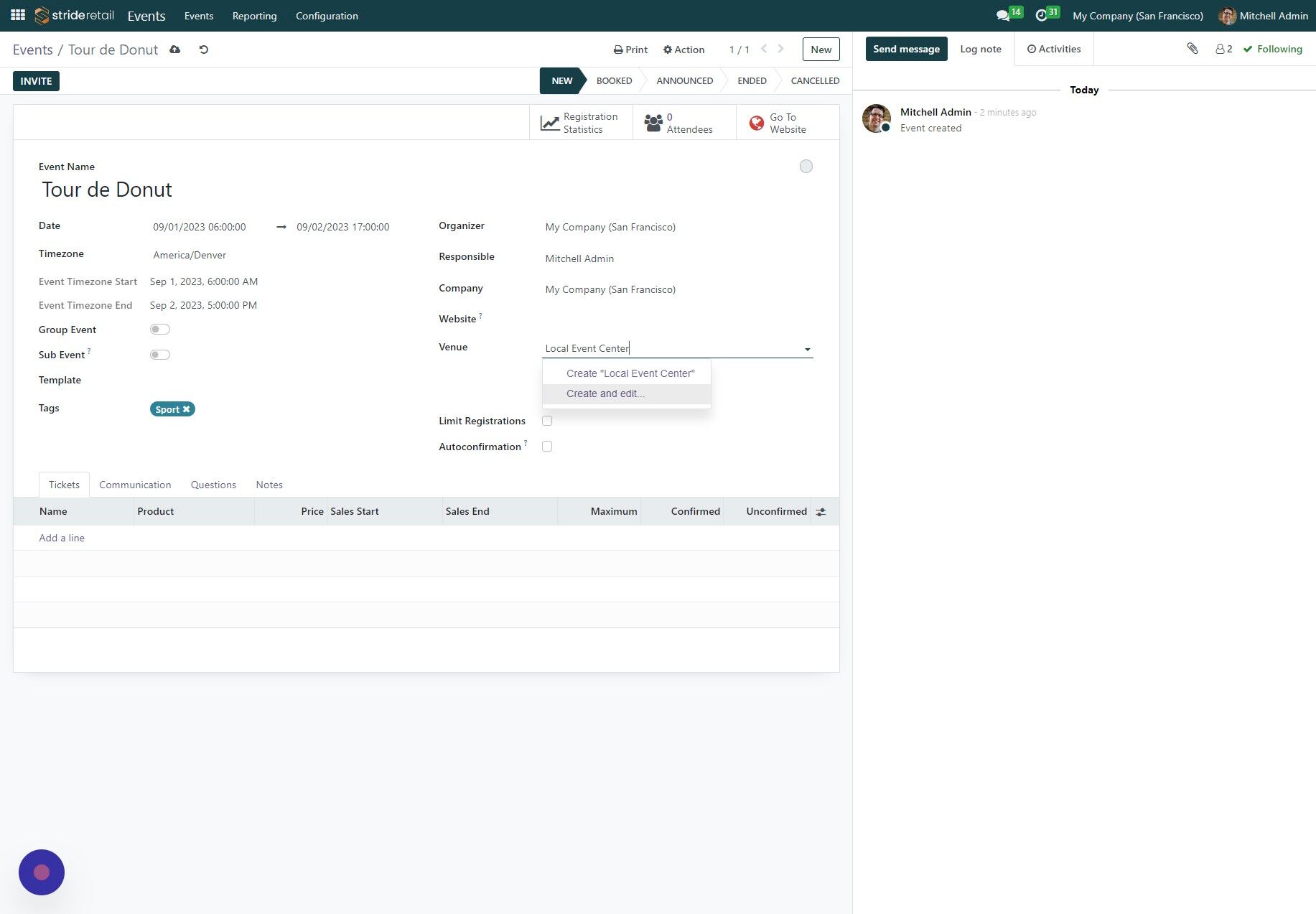Viewport: 1316px width, 914px height.
Task: Open the Organizer field dropdown
Action: pyautogui.click(x=678, y=227)
